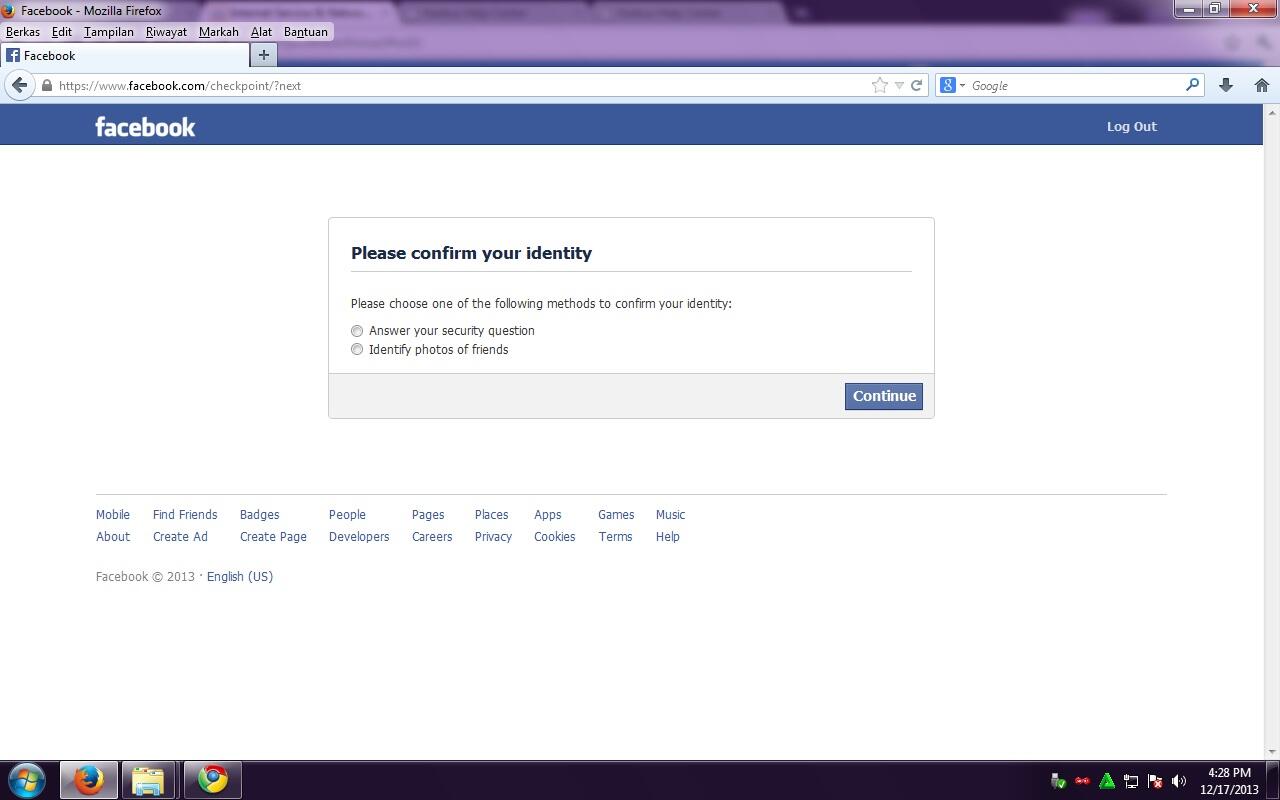Open the Places footer link
The image size is (1280, 800).
pos(492,515)
